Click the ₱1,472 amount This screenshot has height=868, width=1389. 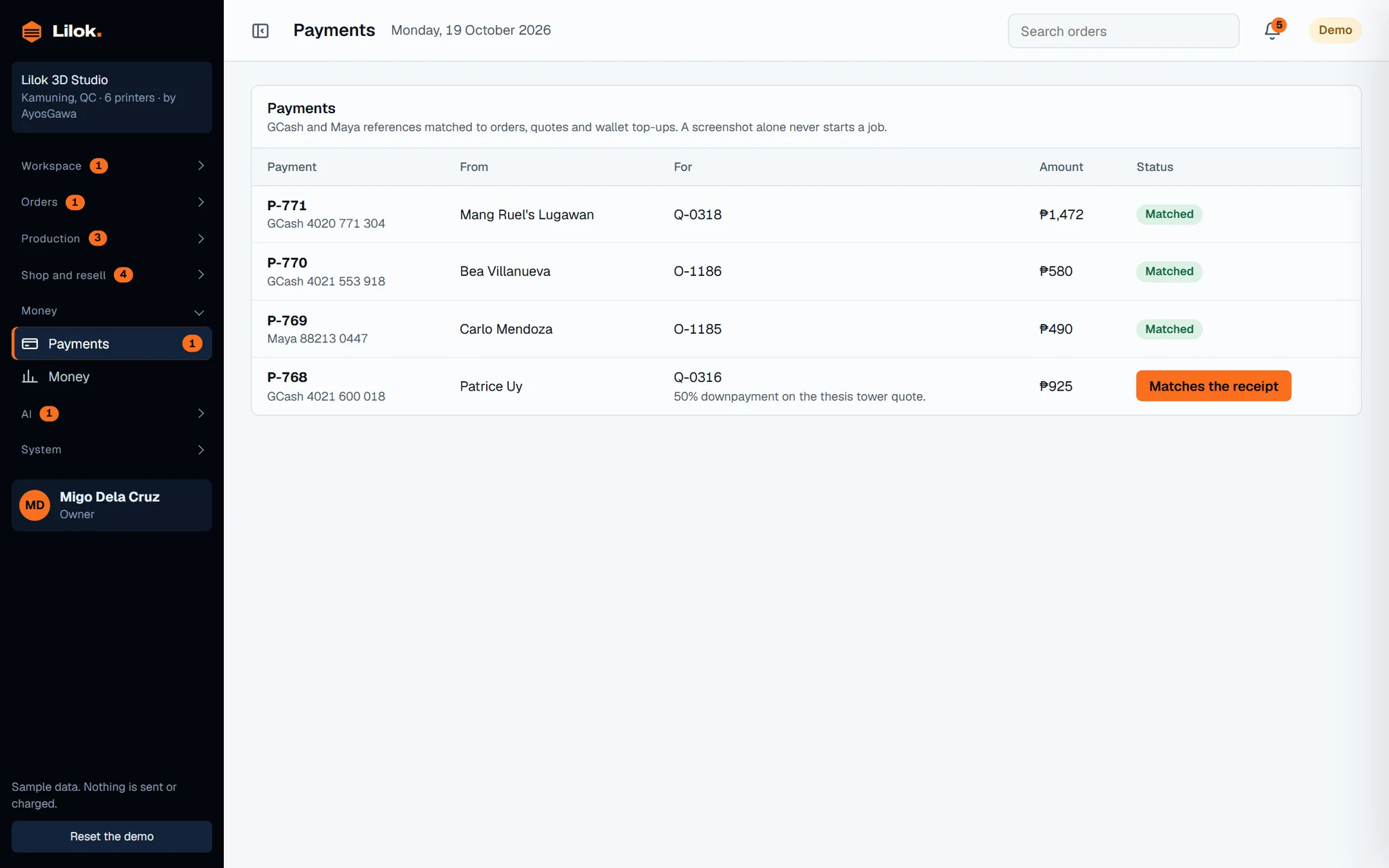coord(1061,214)
